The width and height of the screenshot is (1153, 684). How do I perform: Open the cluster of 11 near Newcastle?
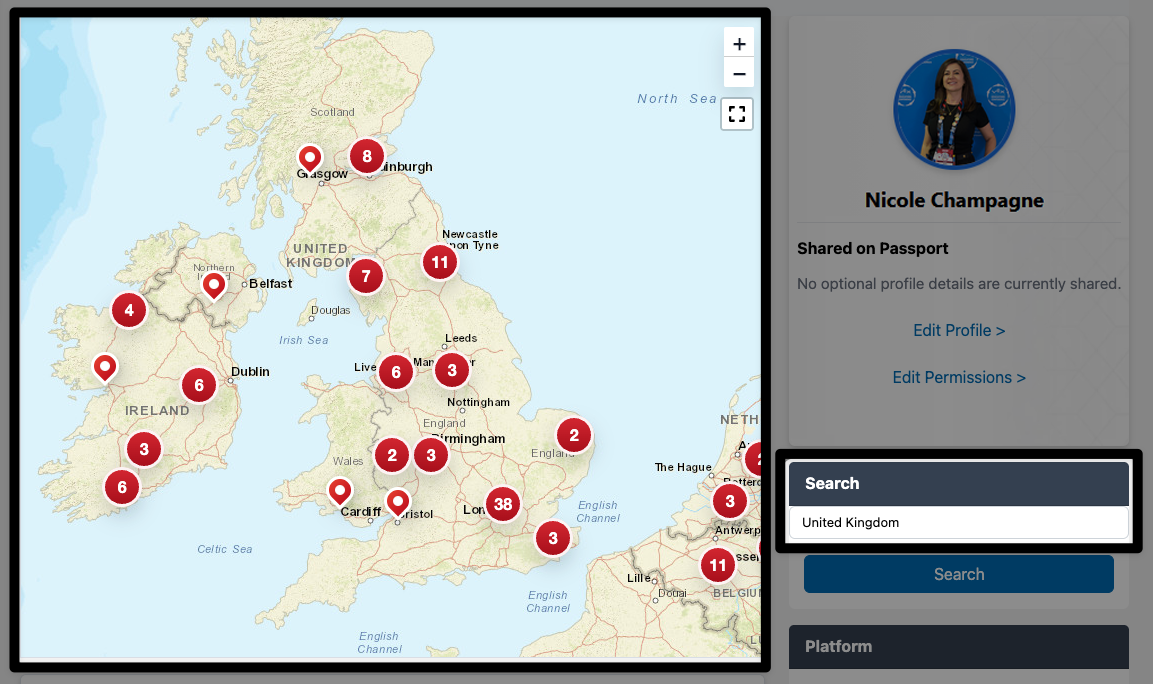[440, 262]
